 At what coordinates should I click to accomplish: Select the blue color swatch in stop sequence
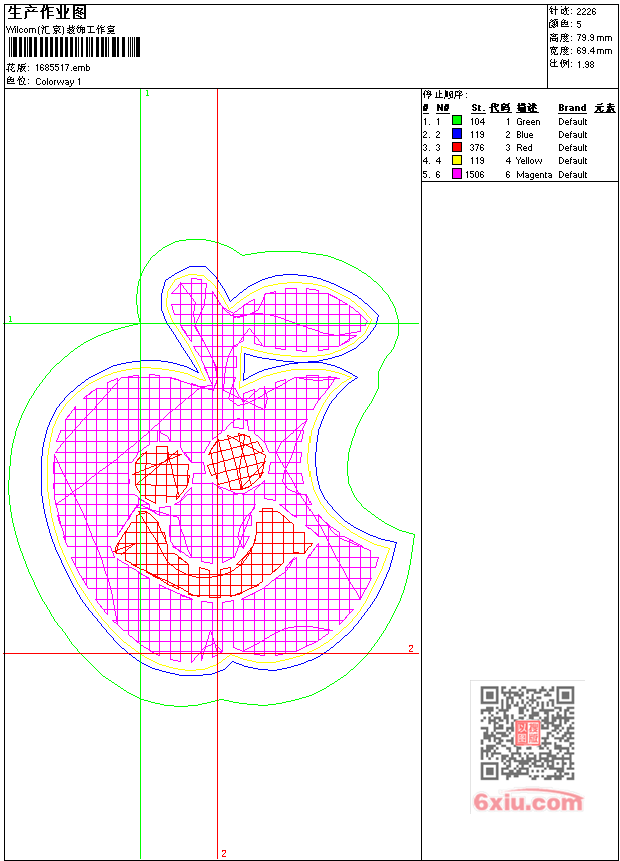pyautogui.click(x=456, y=133)
